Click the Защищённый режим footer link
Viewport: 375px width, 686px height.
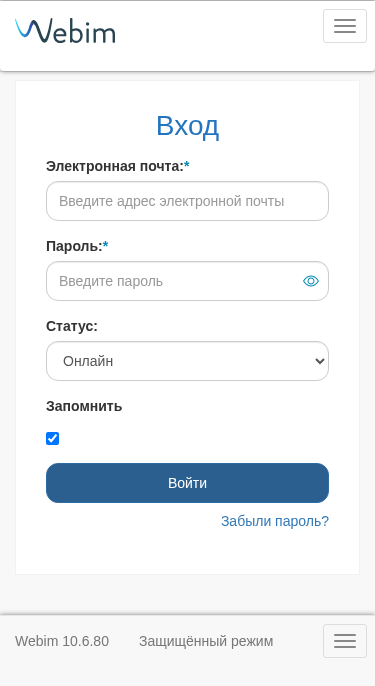[206, 641]
